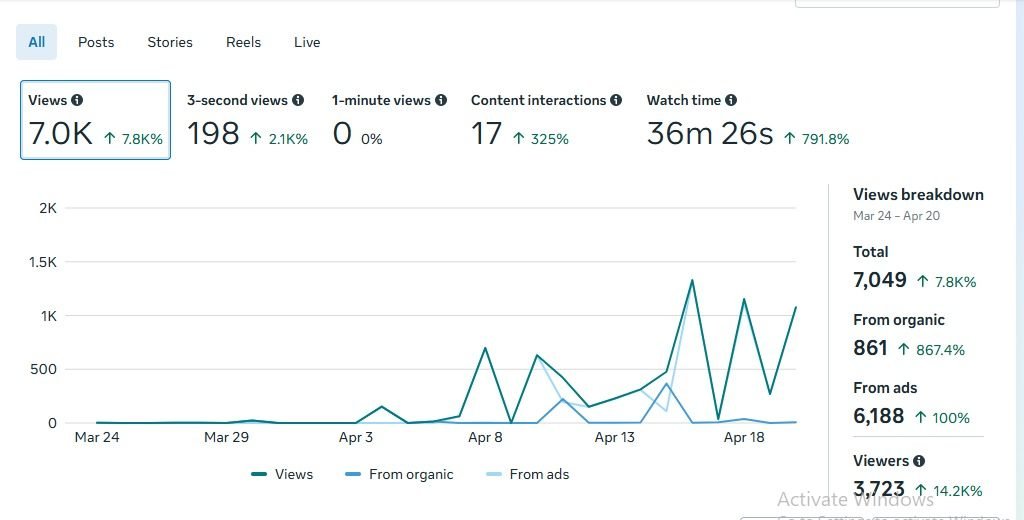Click the Mar 24 axis label
This screenshot has width=1024, height=520.
tap(97, 437)
